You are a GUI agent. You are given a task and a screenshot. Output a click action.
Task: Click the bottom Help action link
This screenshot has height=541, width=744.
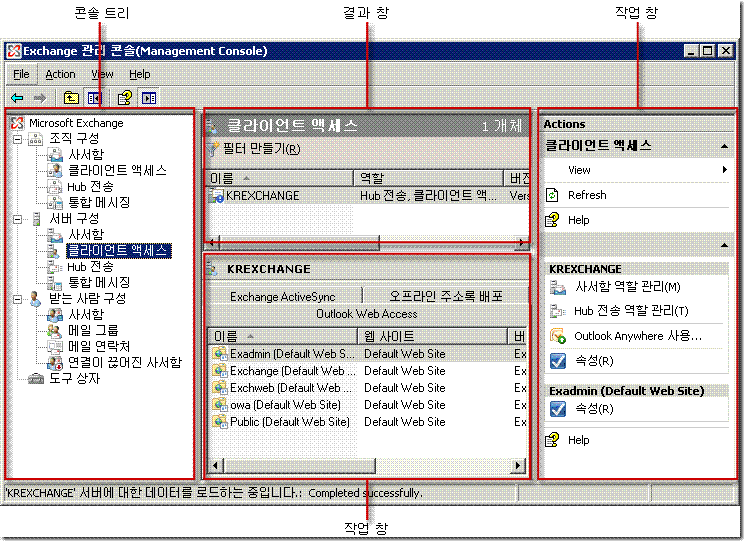pos(578,440)
